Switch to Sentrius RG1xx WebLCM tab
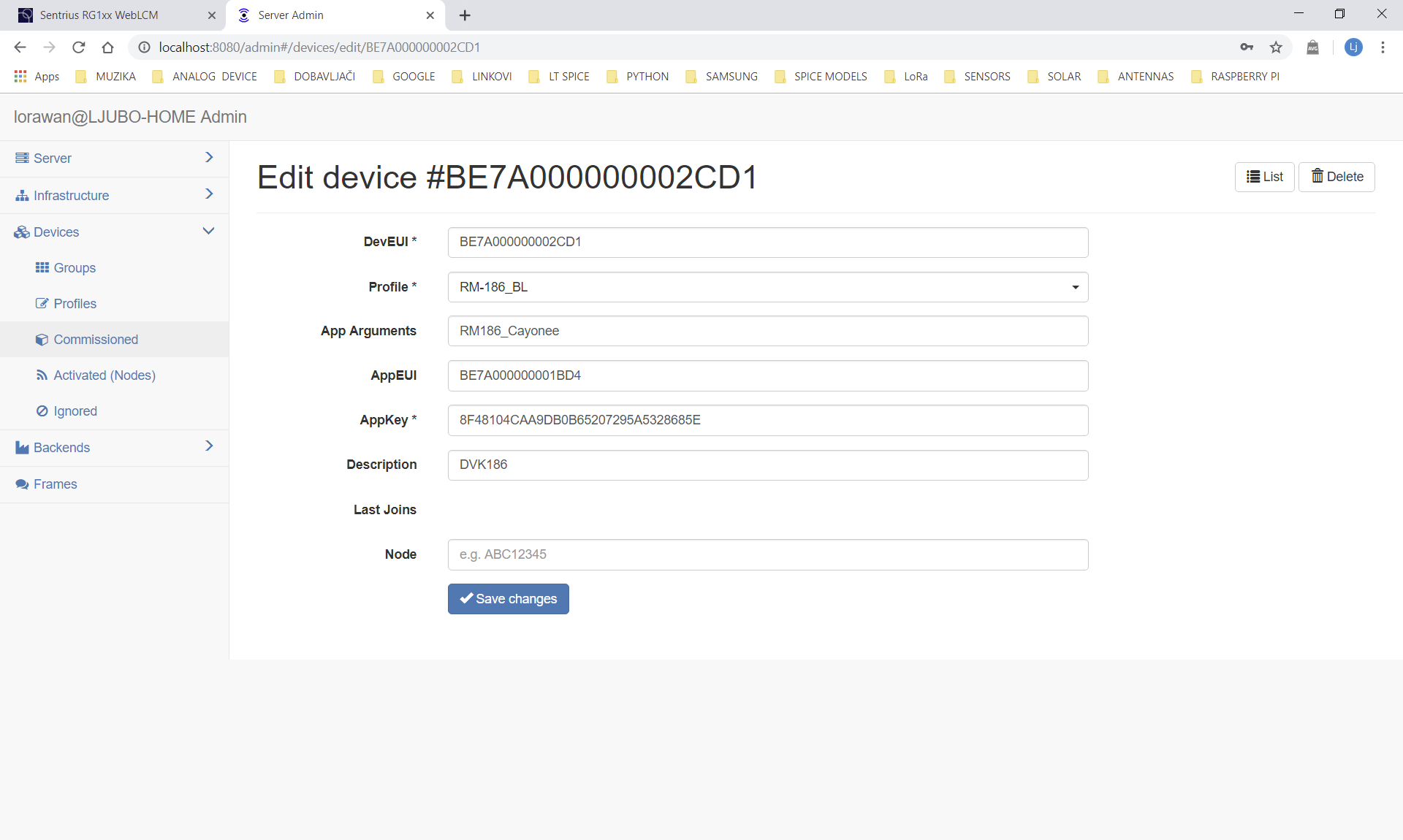Viewport: 1403px width, 840px height. point(113,15)
